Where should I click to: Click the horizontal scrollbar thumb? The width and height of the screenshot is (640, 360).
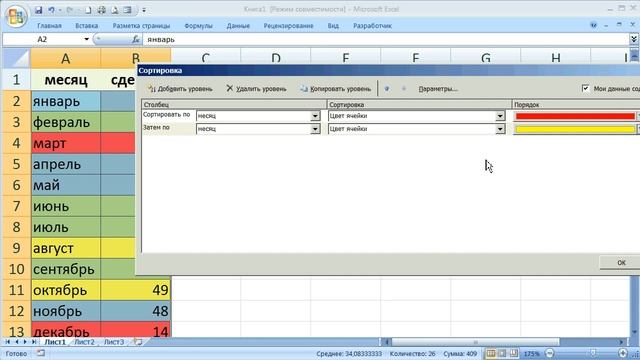pos(476,342)
